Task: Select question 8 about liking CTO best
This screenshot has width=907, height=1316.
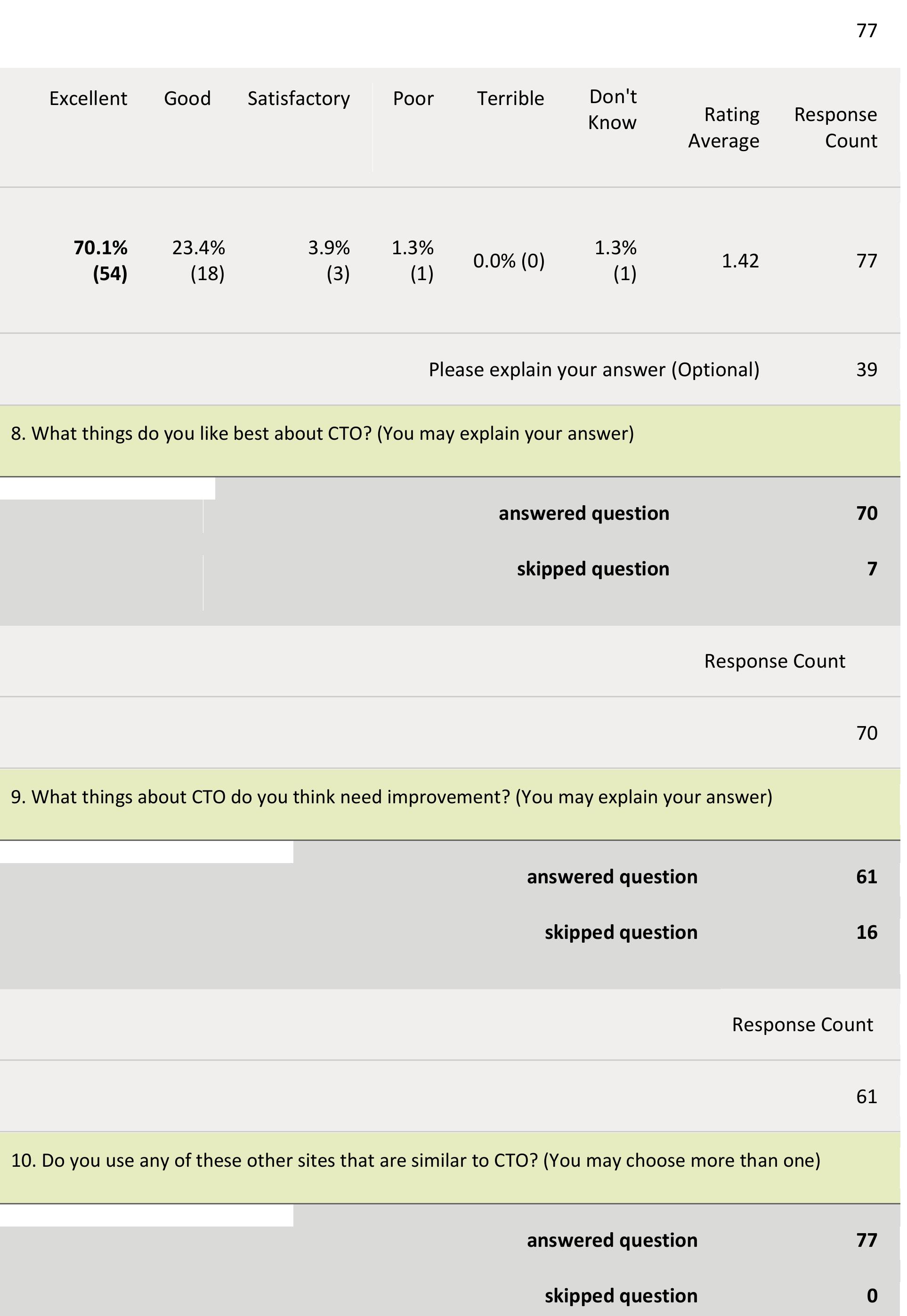Action: tap(322, 434)
